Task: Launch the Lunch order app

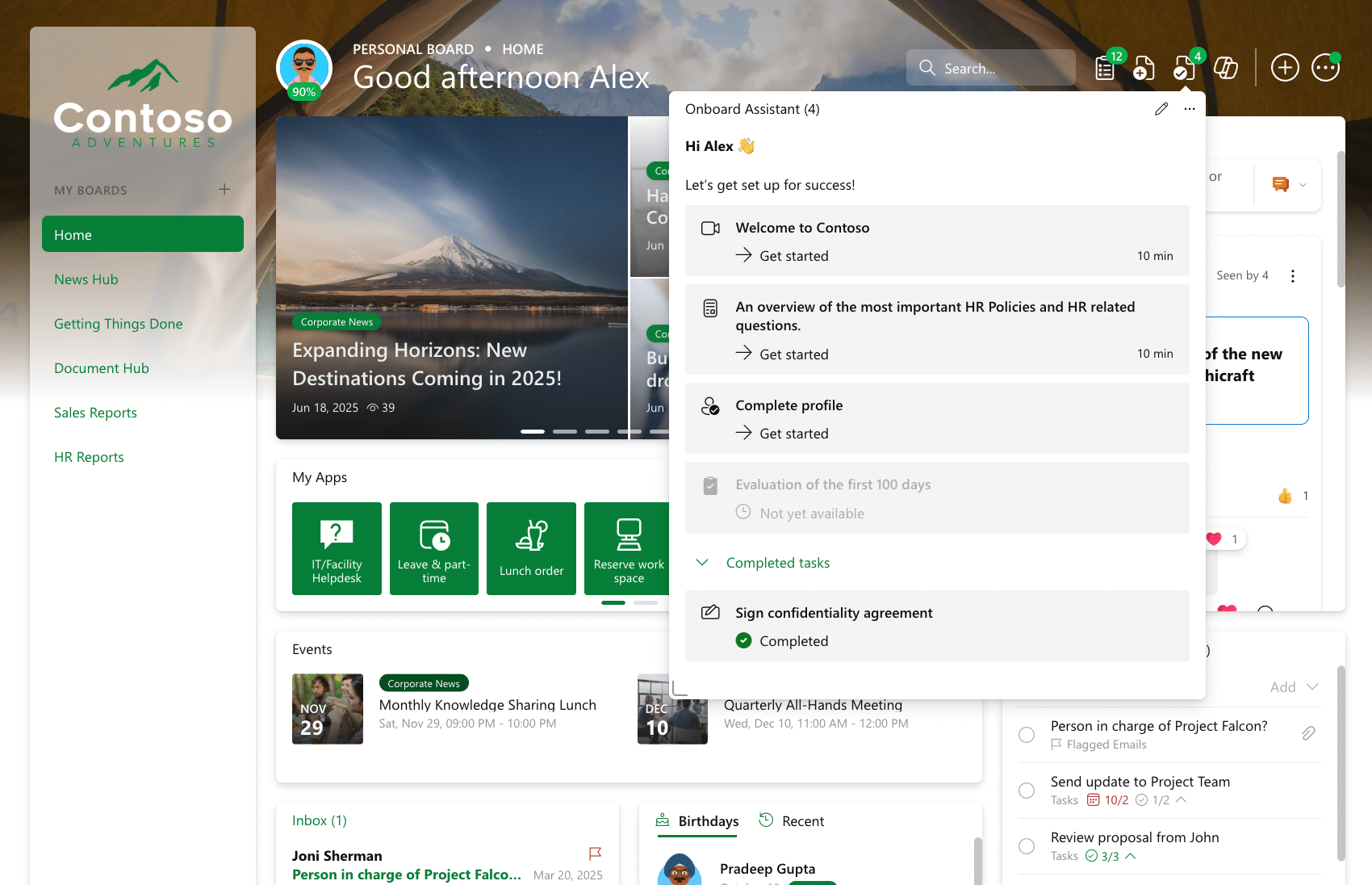Action: tap(531, 548)
